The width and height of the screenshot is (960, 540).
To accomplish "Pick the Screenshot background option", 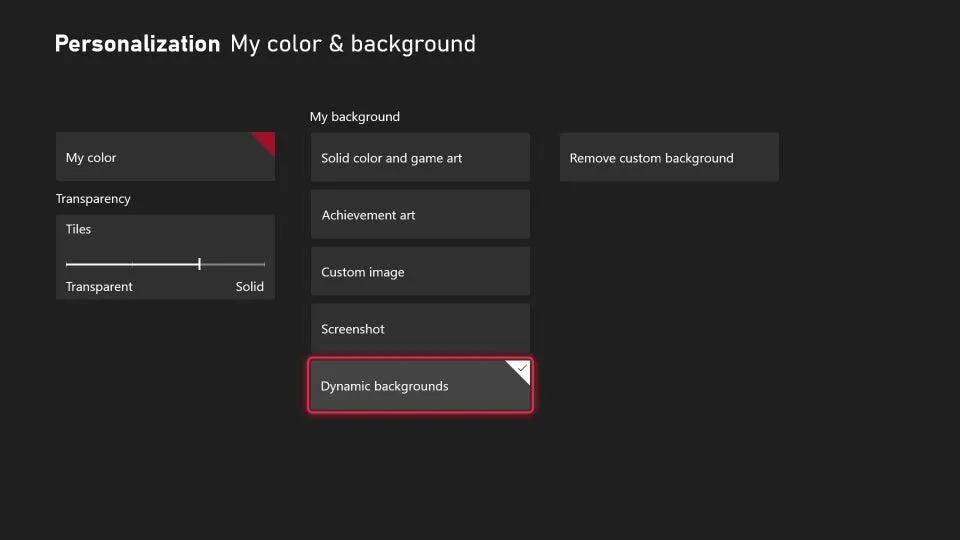I will click(x=420, y=328).
